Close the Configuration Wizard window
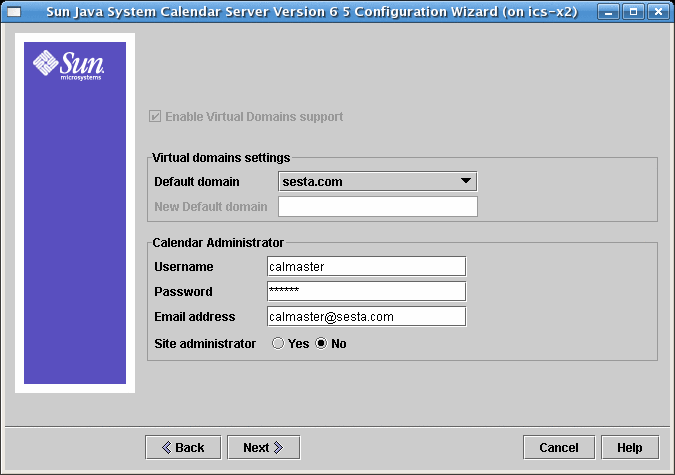The height and width of the screenshot is (475, 675). [x=659, y=12]
